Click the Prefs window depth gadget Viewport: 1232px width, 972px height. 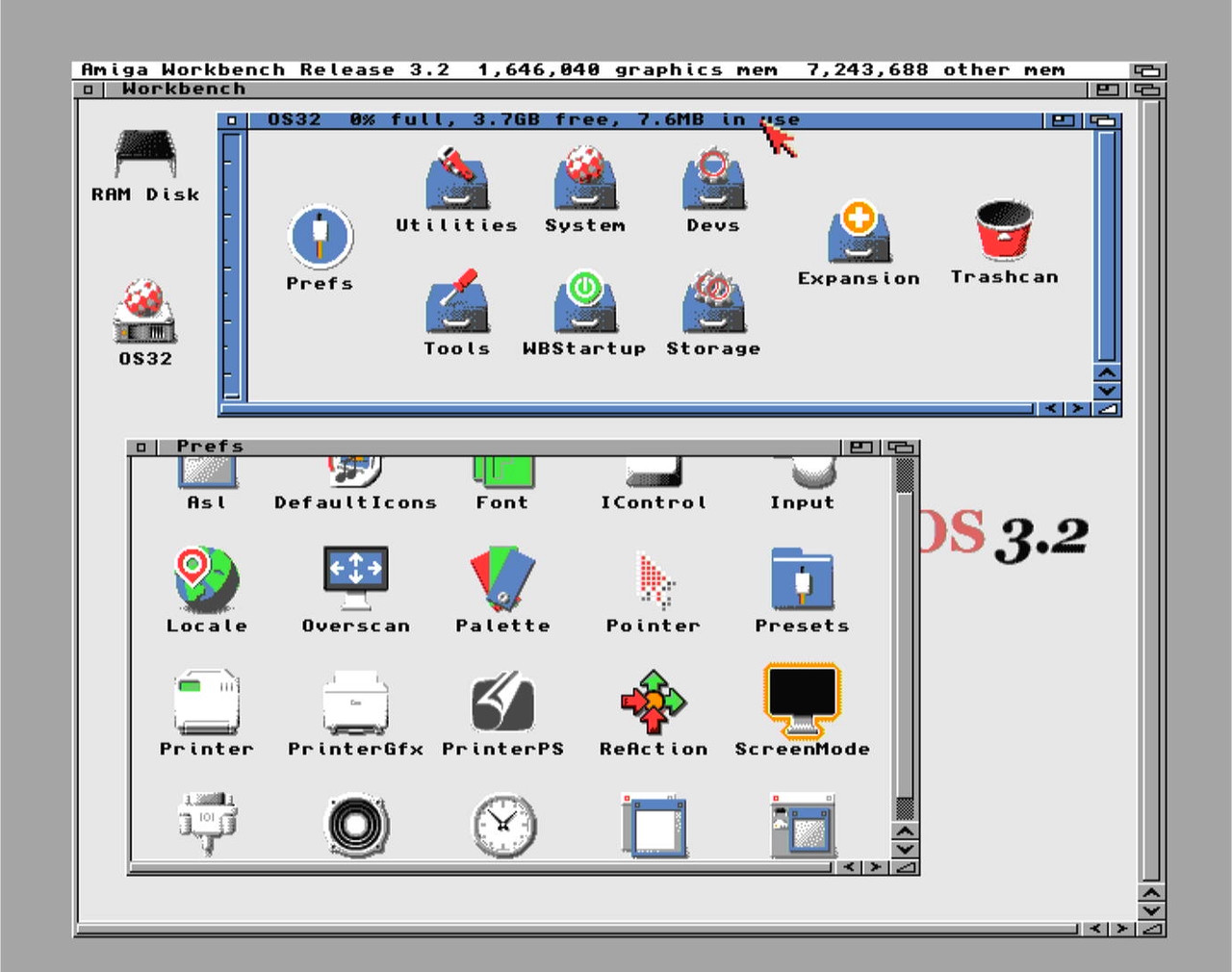pyautogui.click(x=901, y=448)
